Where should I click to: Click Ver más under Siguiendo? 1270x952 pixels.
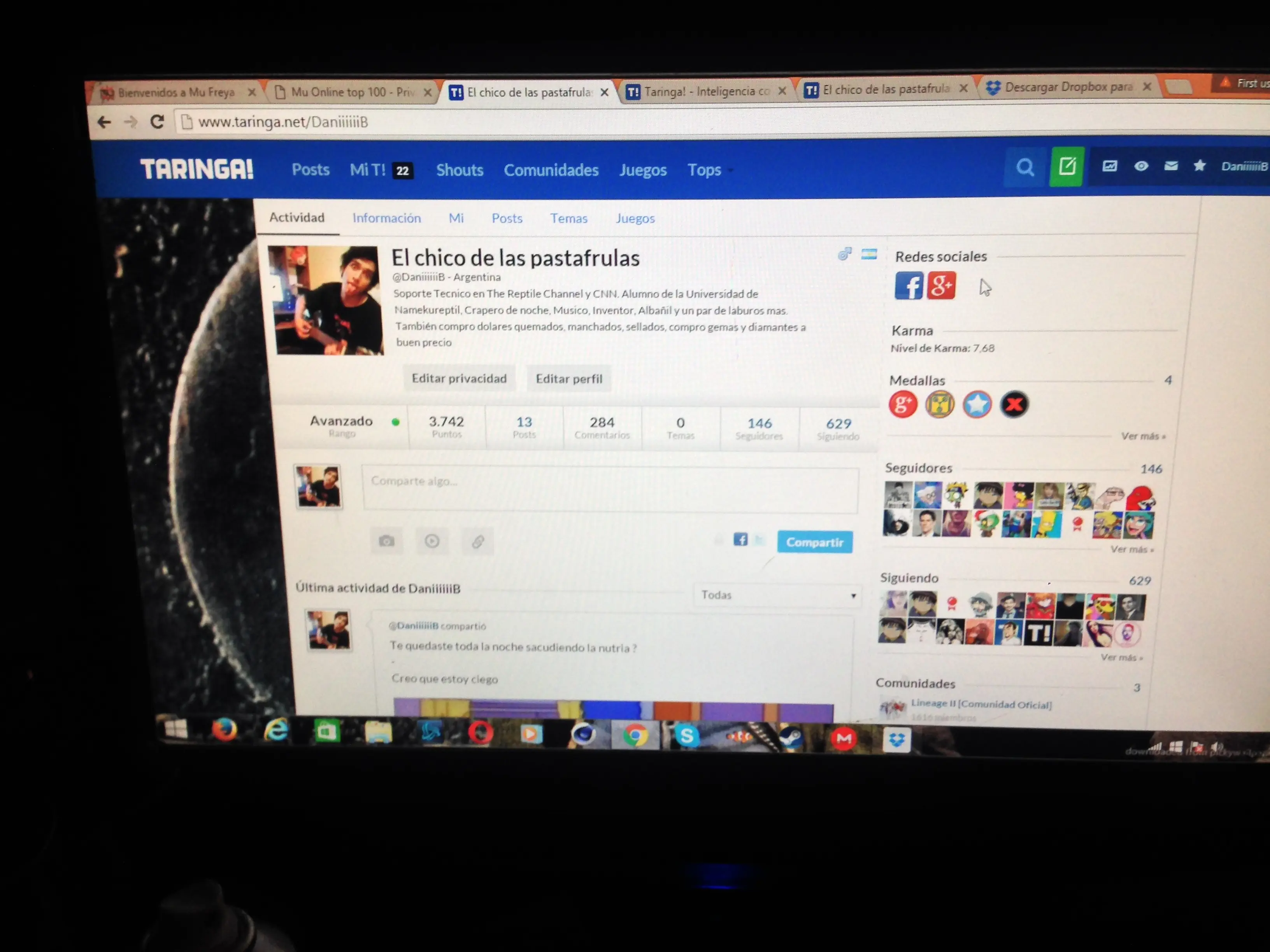(x=1122, y=657)
